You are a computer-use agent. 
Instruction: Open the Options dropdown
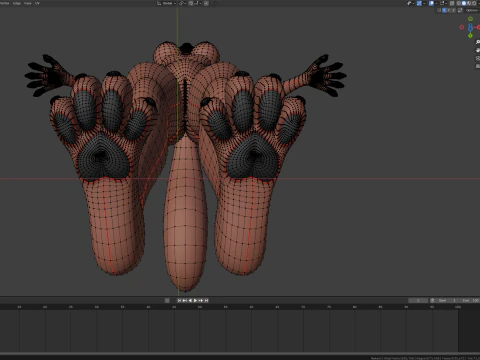(x=472, y=10)
